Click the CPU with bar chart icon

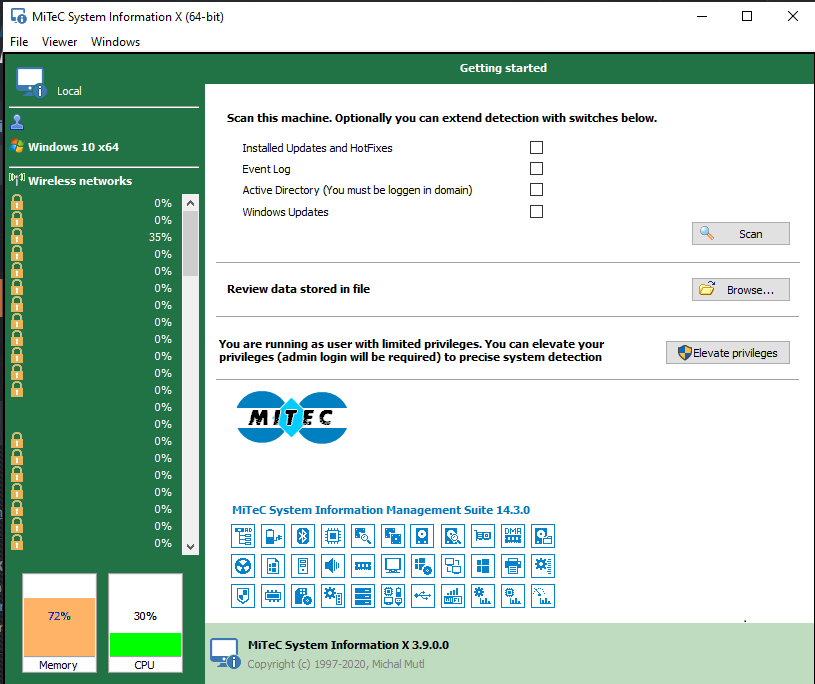click(x=513, y=596)
